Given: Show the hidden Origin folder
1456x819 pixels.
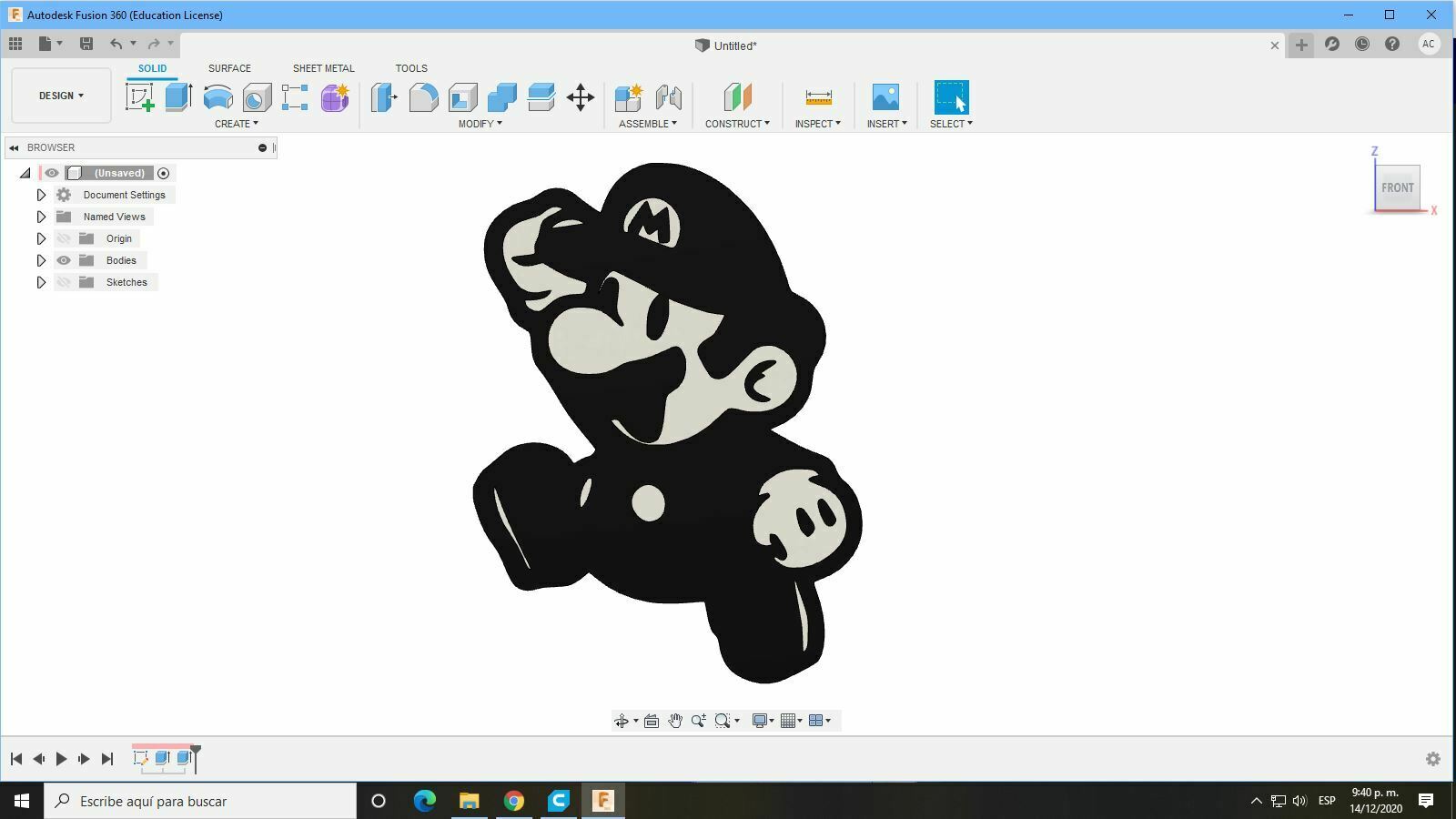Looking at the screenshot, I should (64, 238).
